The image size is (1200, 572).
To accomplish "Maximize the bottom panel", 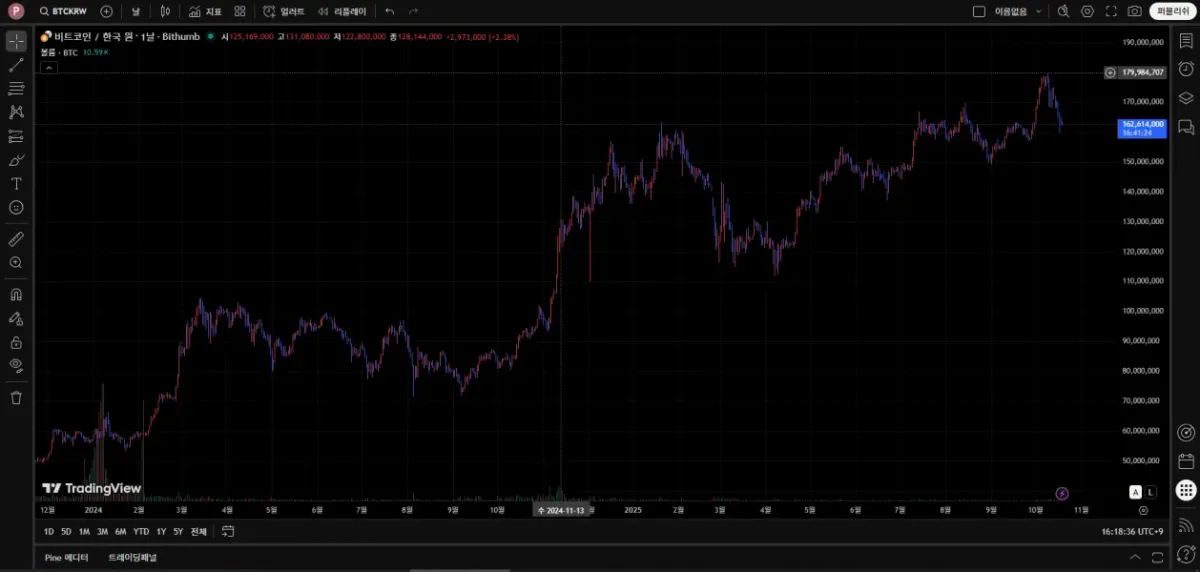I will click(x=1157, y=557).
